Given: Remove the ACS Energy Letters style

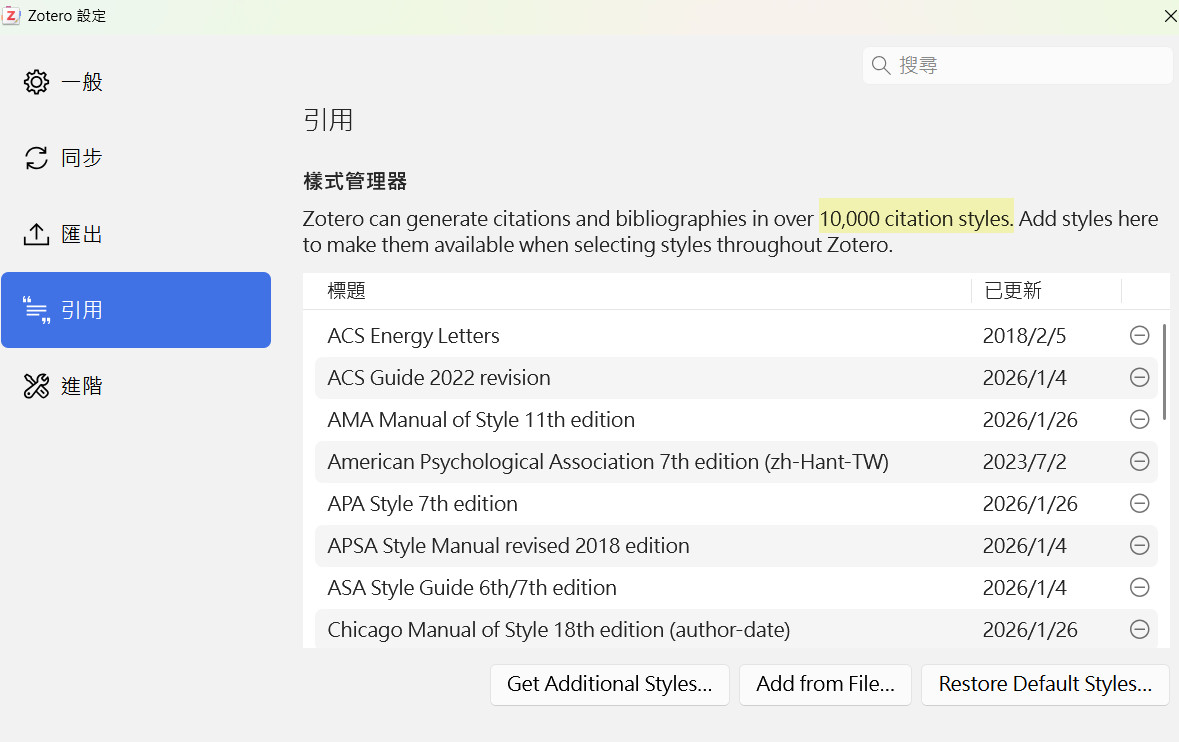Looking at the screenshot, I should (x=1139, y=336).
